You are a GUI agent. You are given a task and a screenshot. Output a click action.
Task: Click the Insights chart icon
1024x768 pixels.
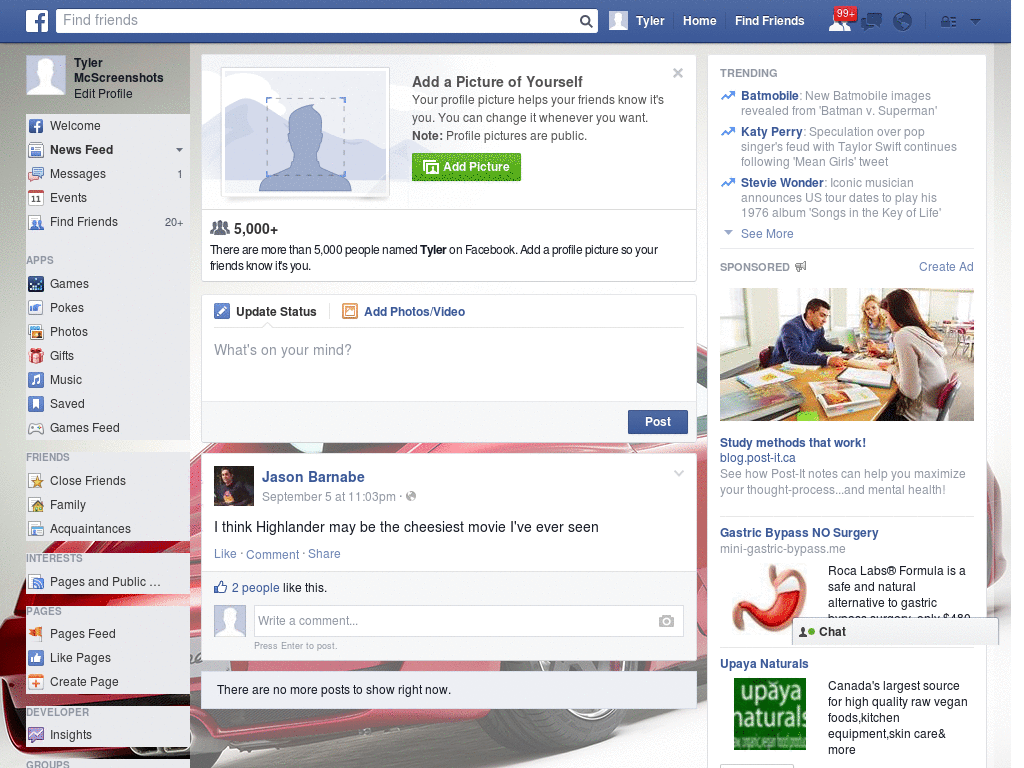(x=36, y=735)
